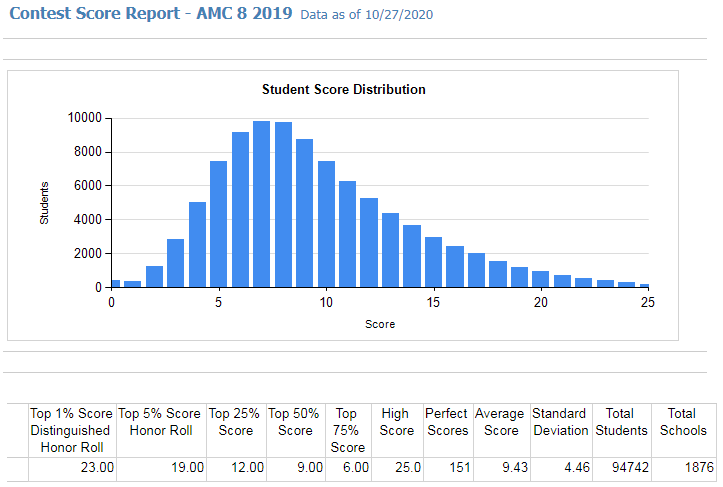723x487 pixels.
Task: Click the 12.00 value cell
Action: (236, 469)
